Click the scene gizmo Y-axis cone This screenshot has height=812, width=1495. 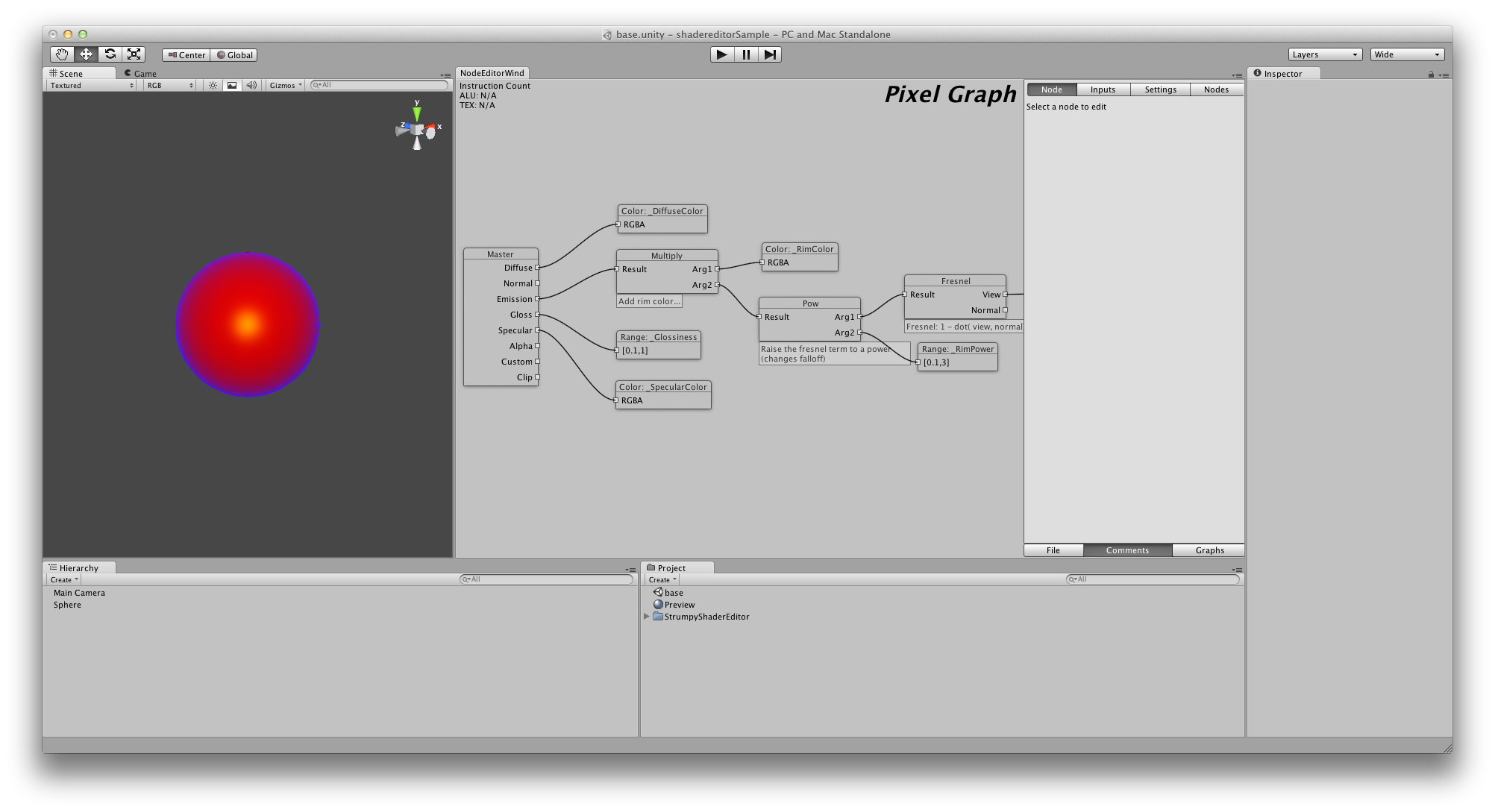pyautogui.click(x=416, y=113)
